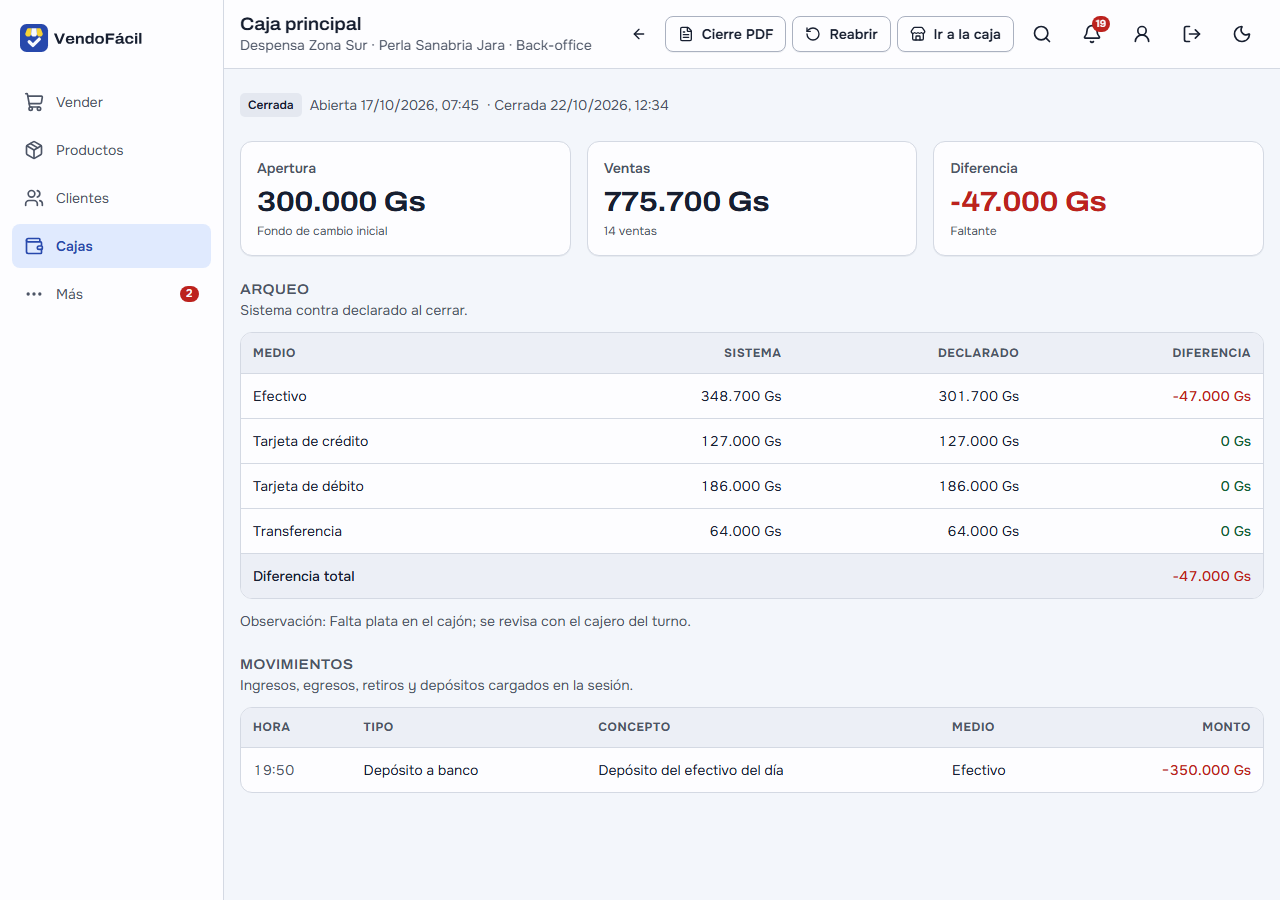1280x900 pixels.
Task: Click the Diferencia total row
Action: [752, 576]
